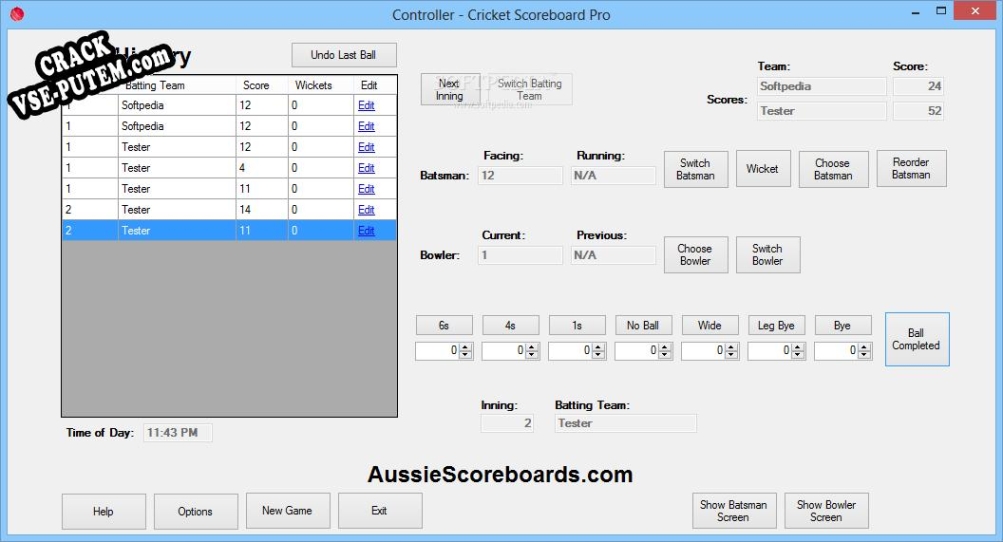Click the Batting Team column header
Screen dimensions: 1003x542
(177, 85)
